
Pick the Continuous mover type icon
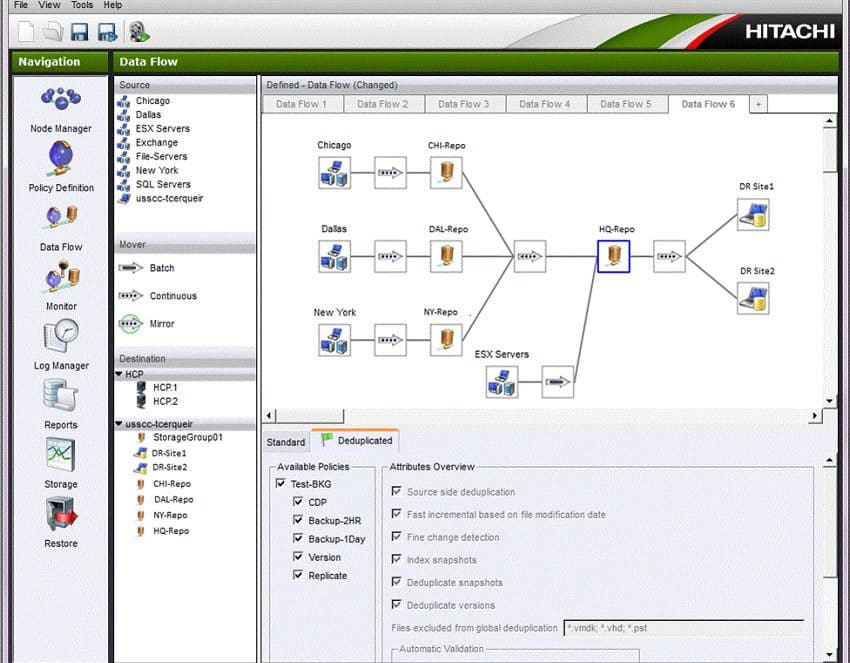point(130,295)
